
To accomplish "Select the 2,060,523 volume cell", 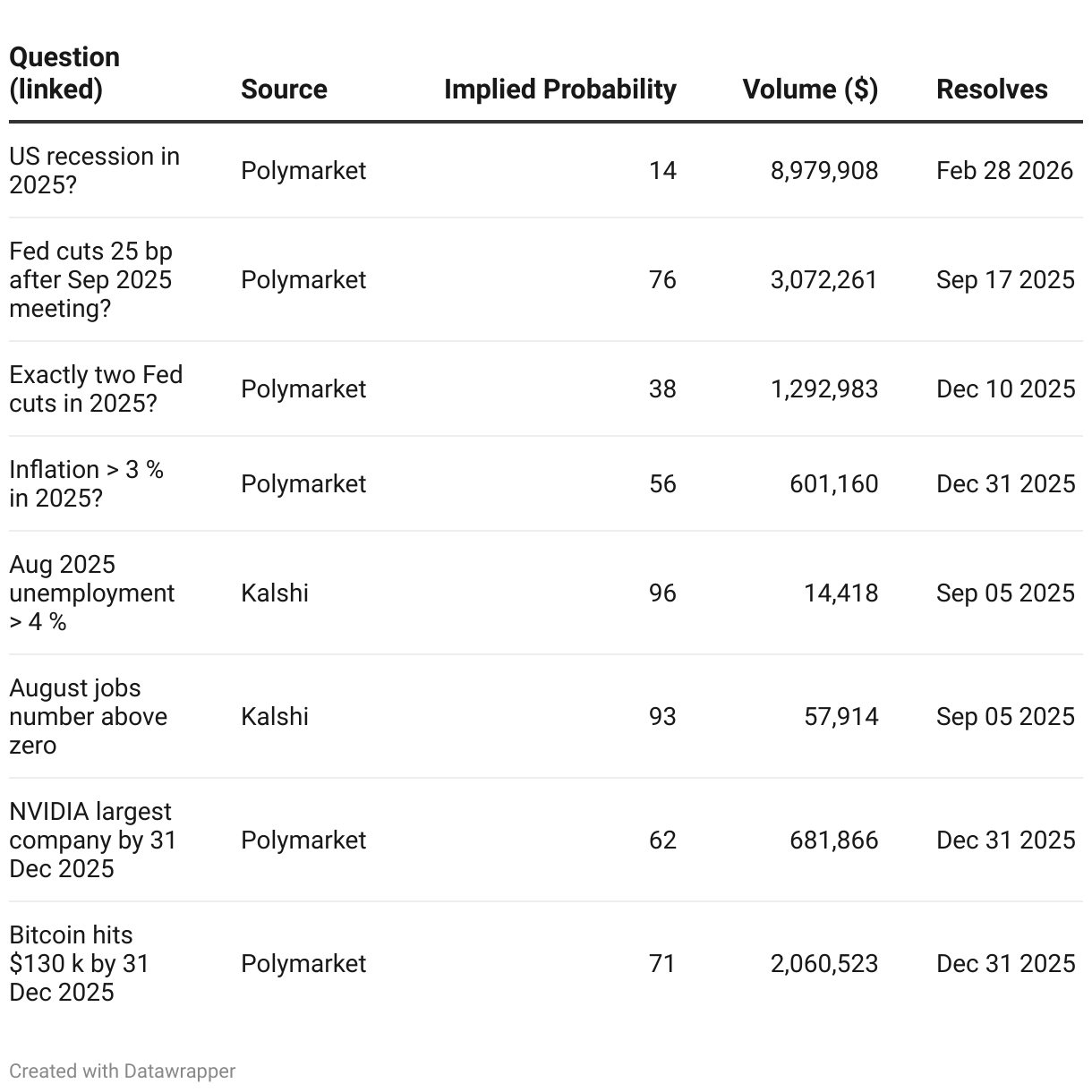I will tap(824, 963).
